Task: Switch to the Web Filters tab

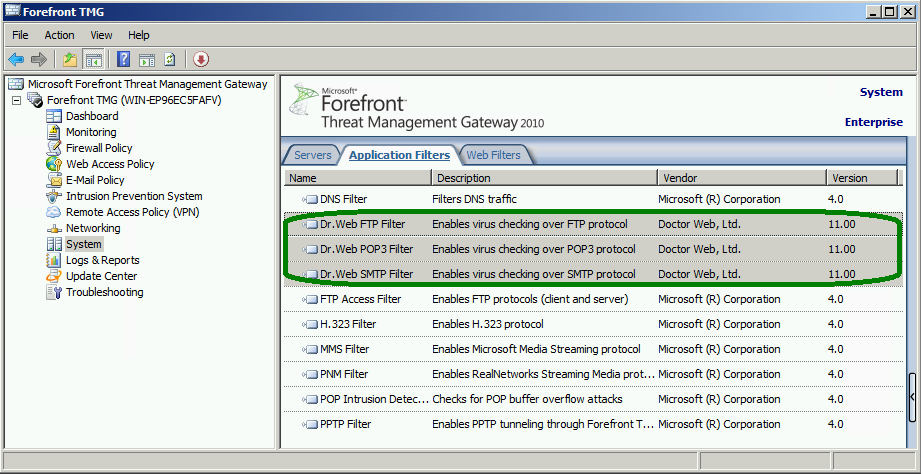Action: click(493, 155)
